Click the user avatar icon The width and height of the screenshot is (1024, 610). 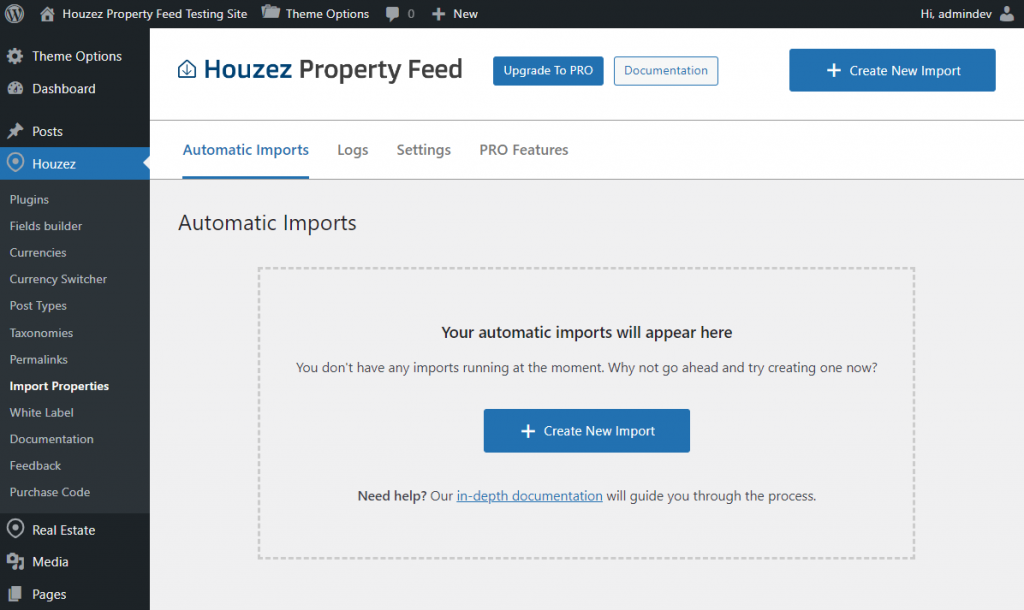click(x=1008, y=14)
